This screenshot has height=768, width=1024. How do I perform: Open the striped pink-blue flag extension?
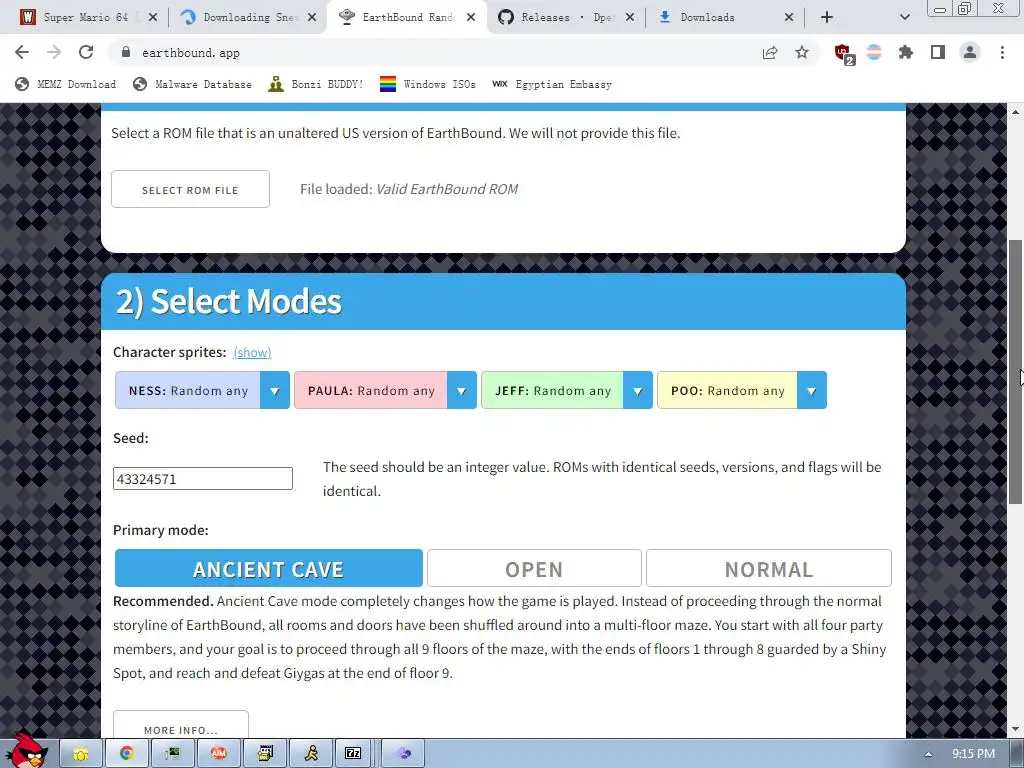[x=874, y=52]
